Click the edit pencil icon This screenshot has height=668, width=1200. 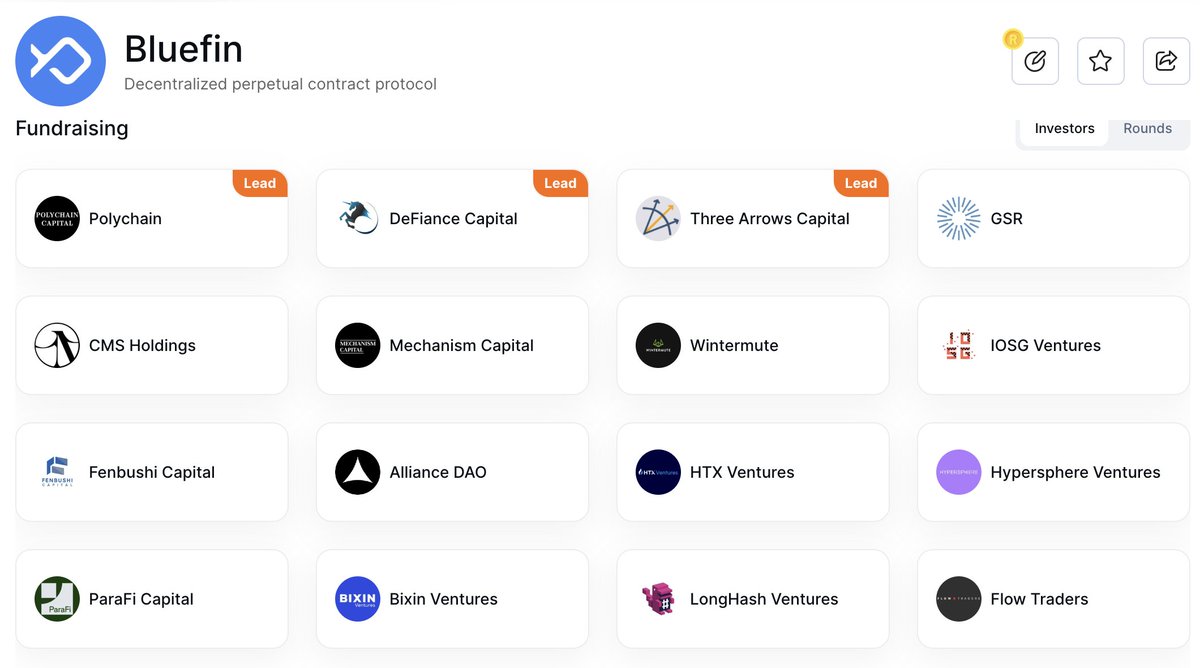tap(1035, 61)
